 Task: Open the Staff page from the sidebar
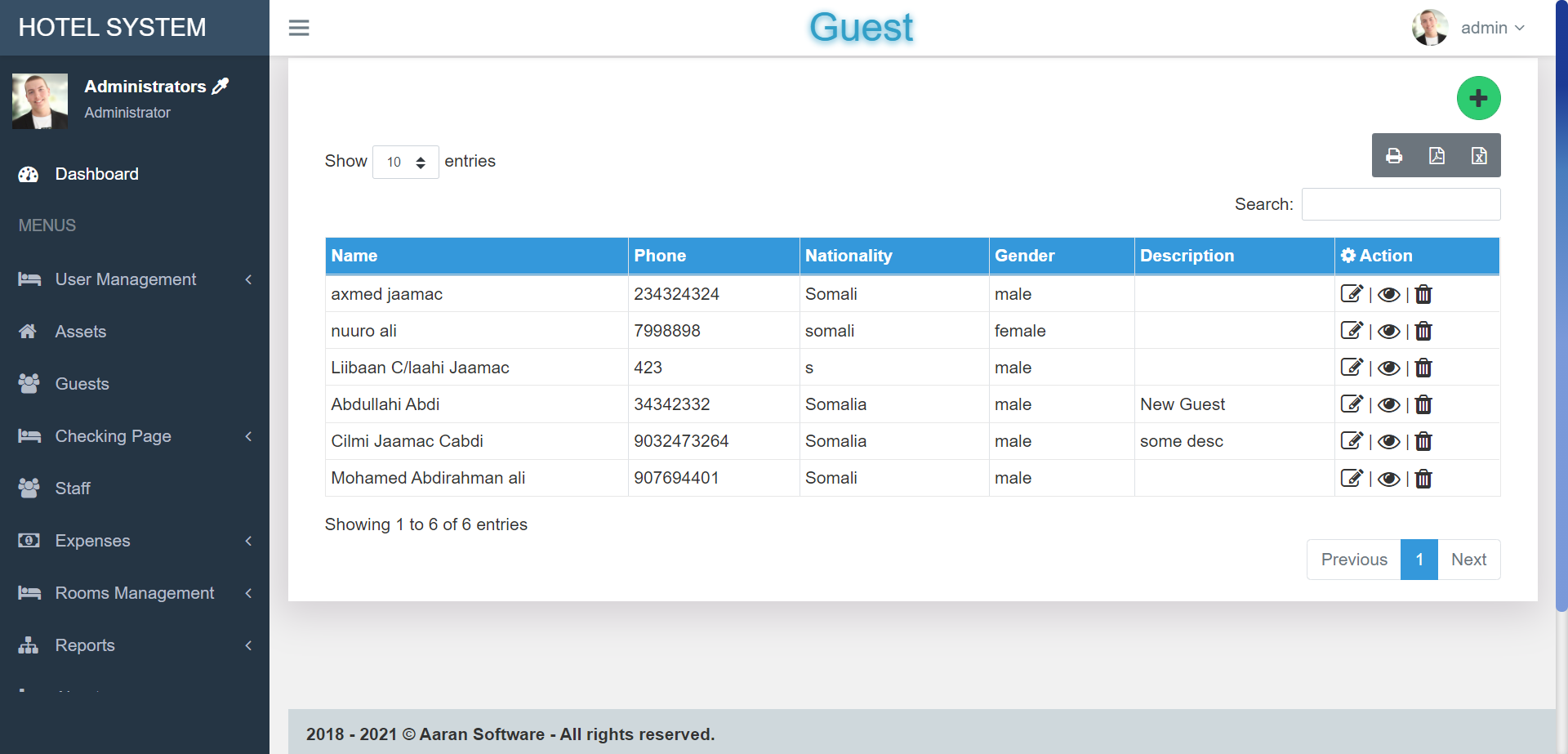73,488
